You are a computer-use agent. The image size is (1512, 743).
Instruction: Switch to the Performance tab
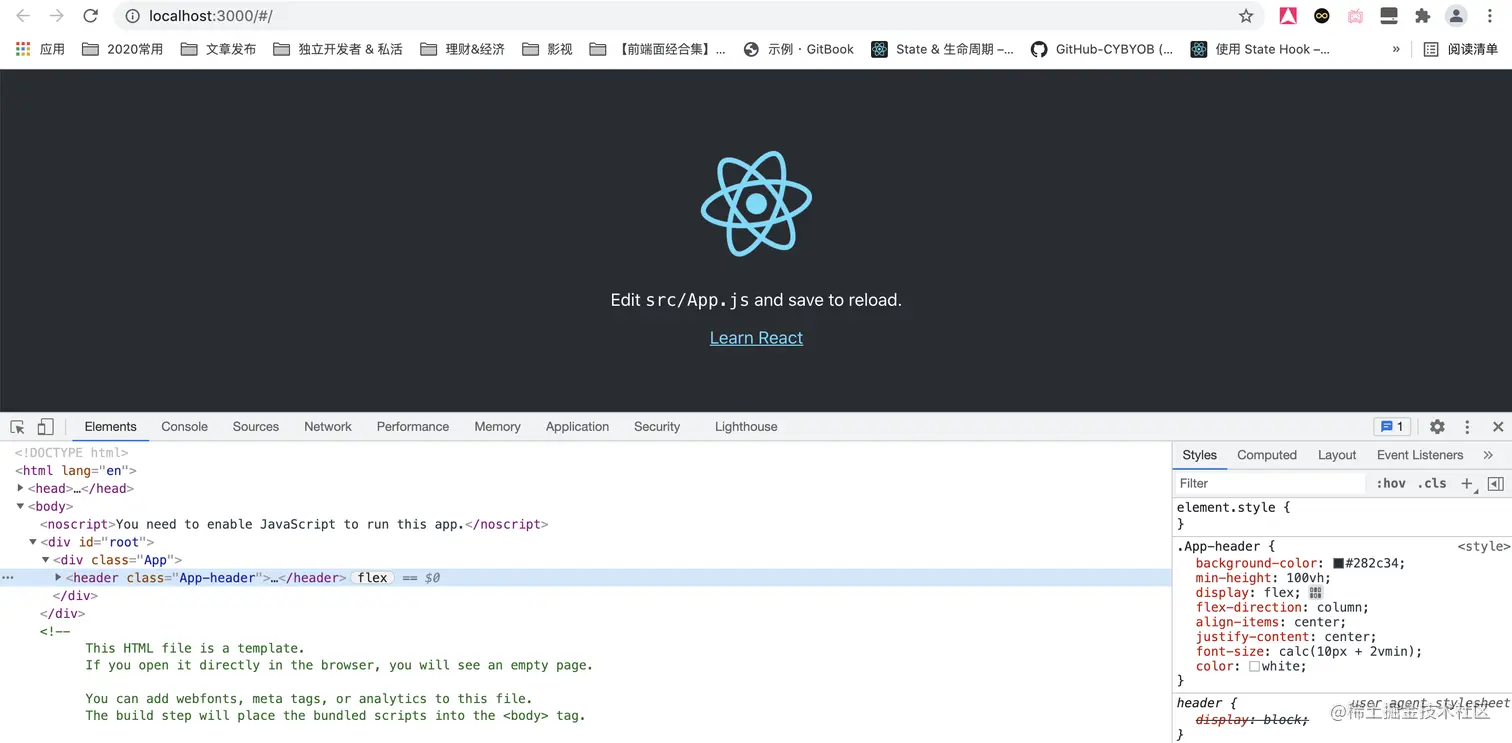coord(413,427)
